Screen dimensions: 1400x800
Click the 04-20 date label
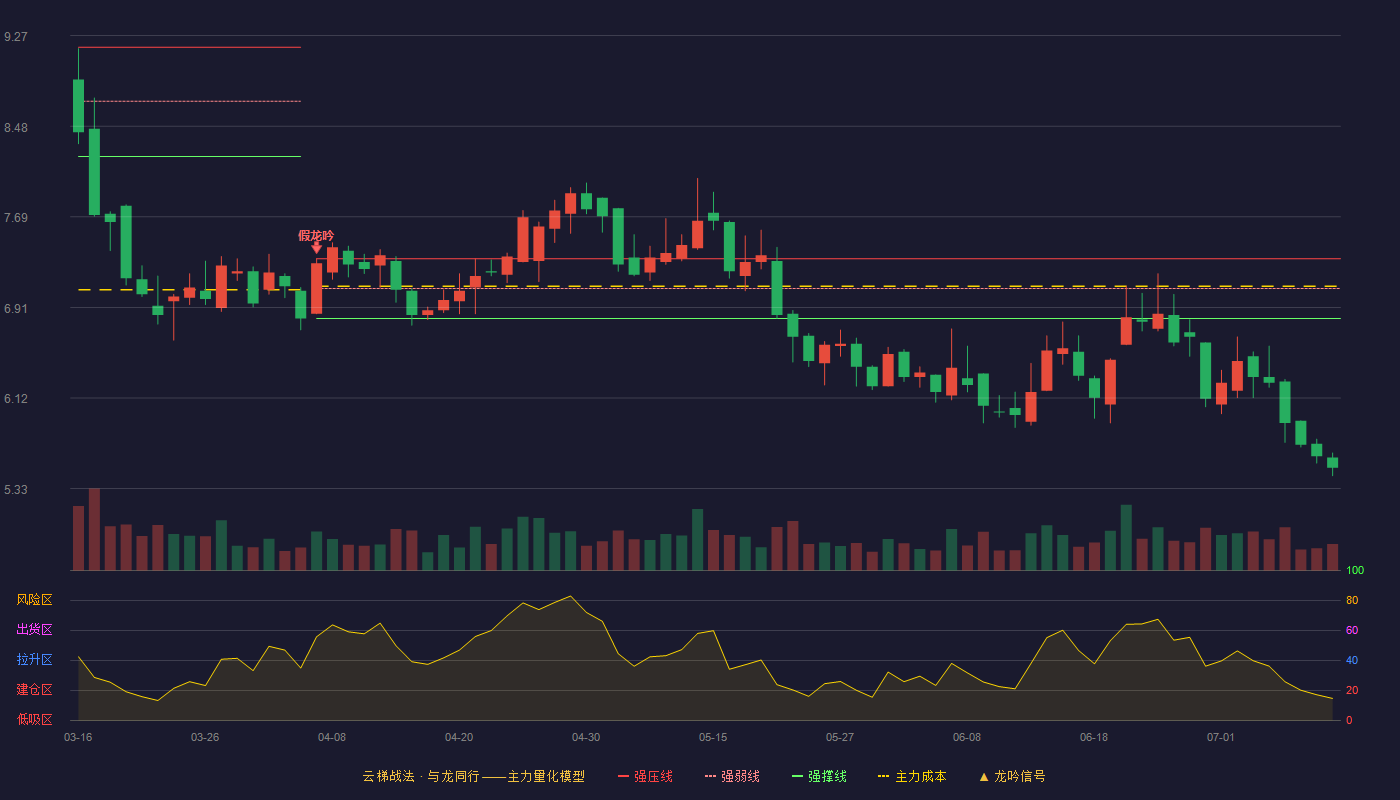(459, 737)
